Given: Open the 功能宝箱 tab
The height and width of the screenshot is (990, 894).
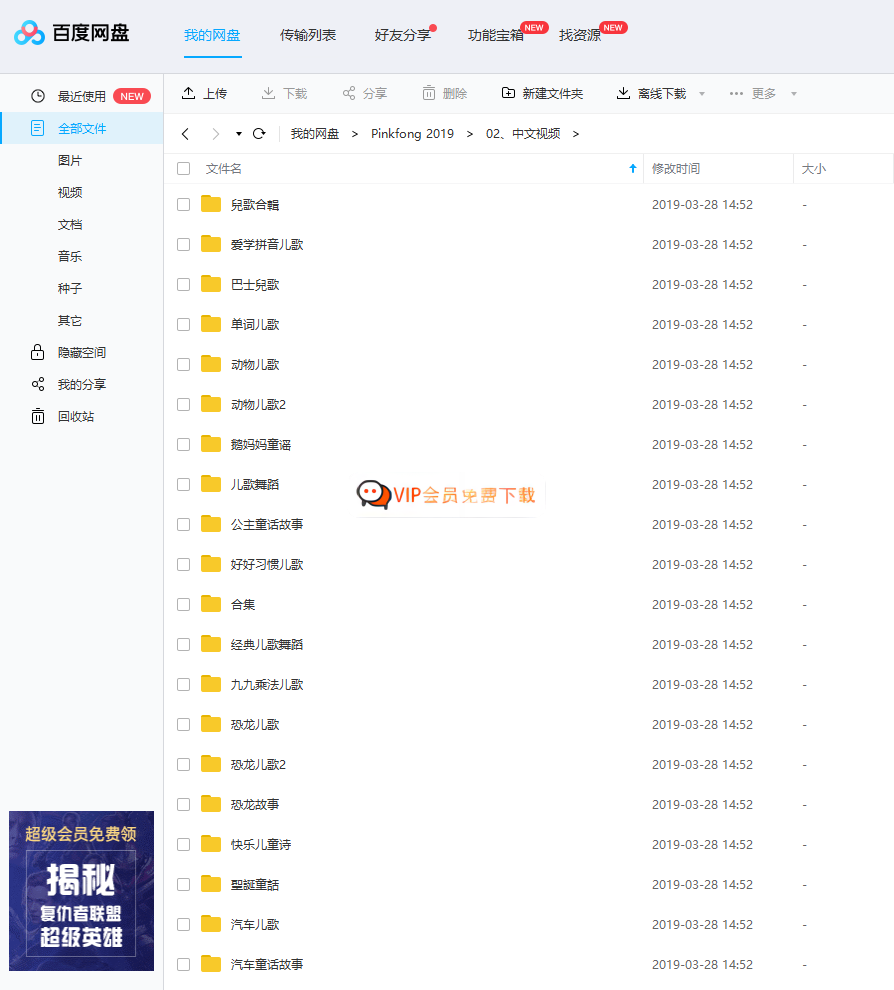Looking at the screenshot, I should point(496,35).
